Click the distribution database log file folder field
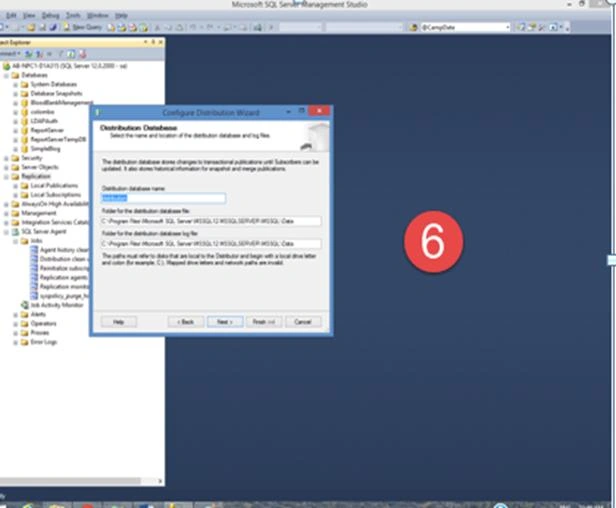 [211, 244]
